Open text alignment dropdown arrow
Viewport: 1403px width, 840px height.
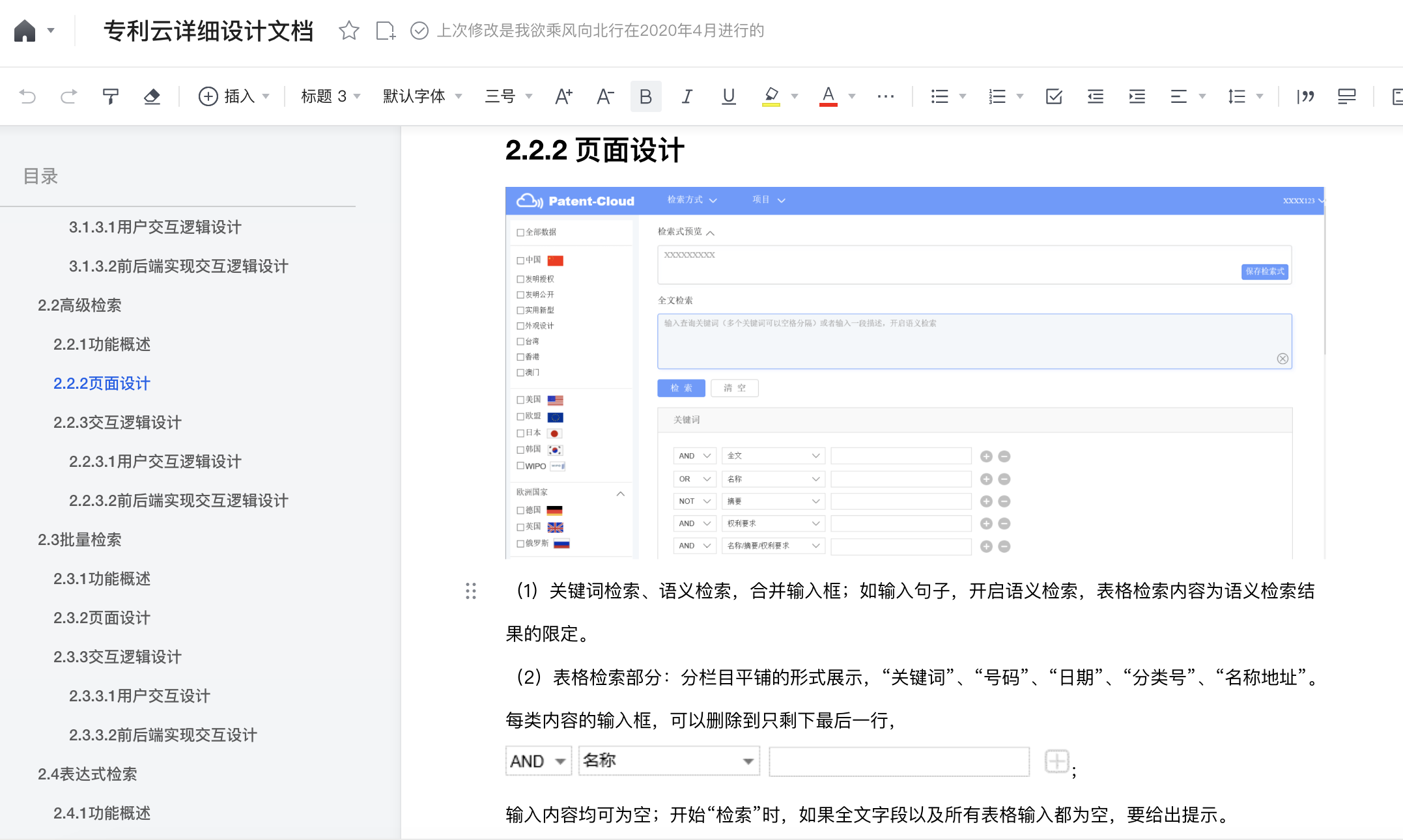1202,96
